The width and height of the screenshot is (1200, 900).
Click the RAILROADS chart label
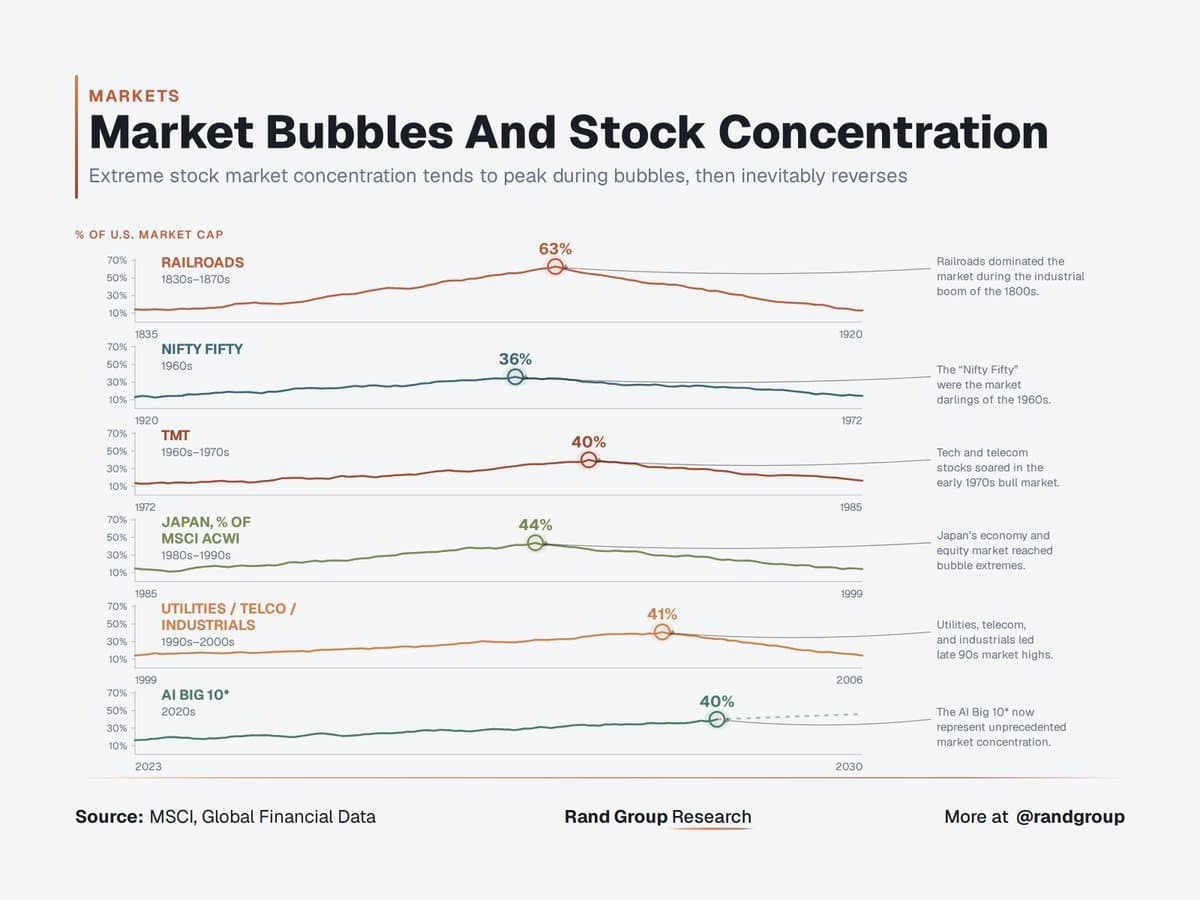[x=203, y=262]
